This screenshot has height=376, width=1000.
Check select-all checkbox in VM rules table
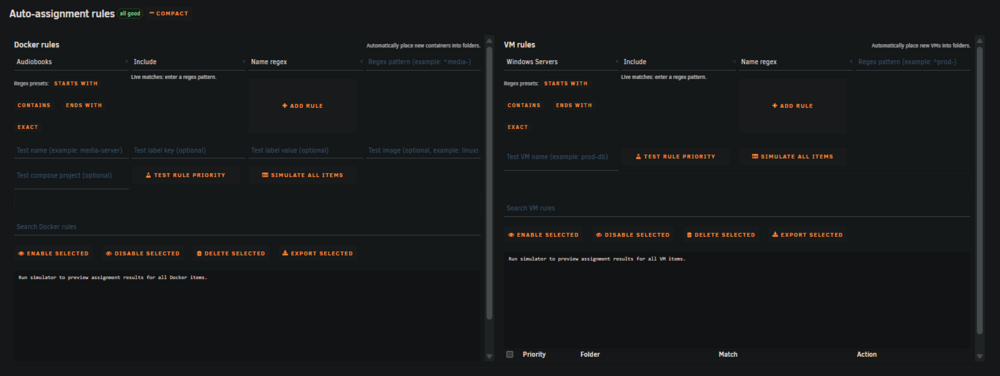coord(510,354)
